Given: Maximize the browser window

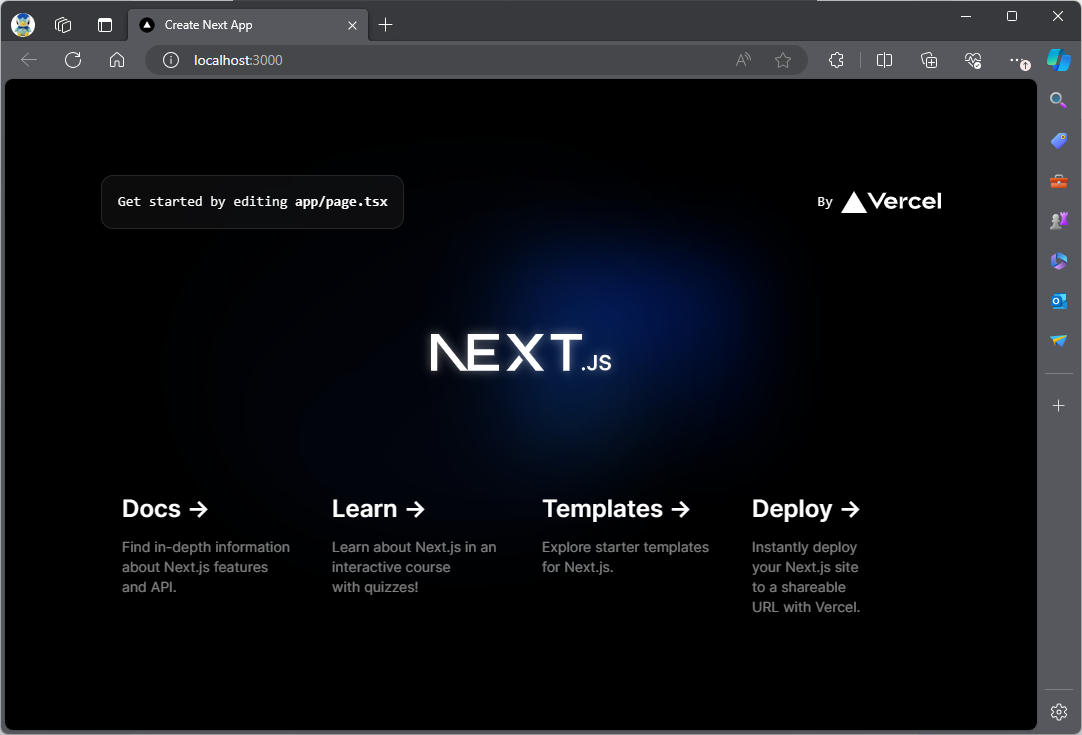Looking at the screenshot, I should point(1012,16).
